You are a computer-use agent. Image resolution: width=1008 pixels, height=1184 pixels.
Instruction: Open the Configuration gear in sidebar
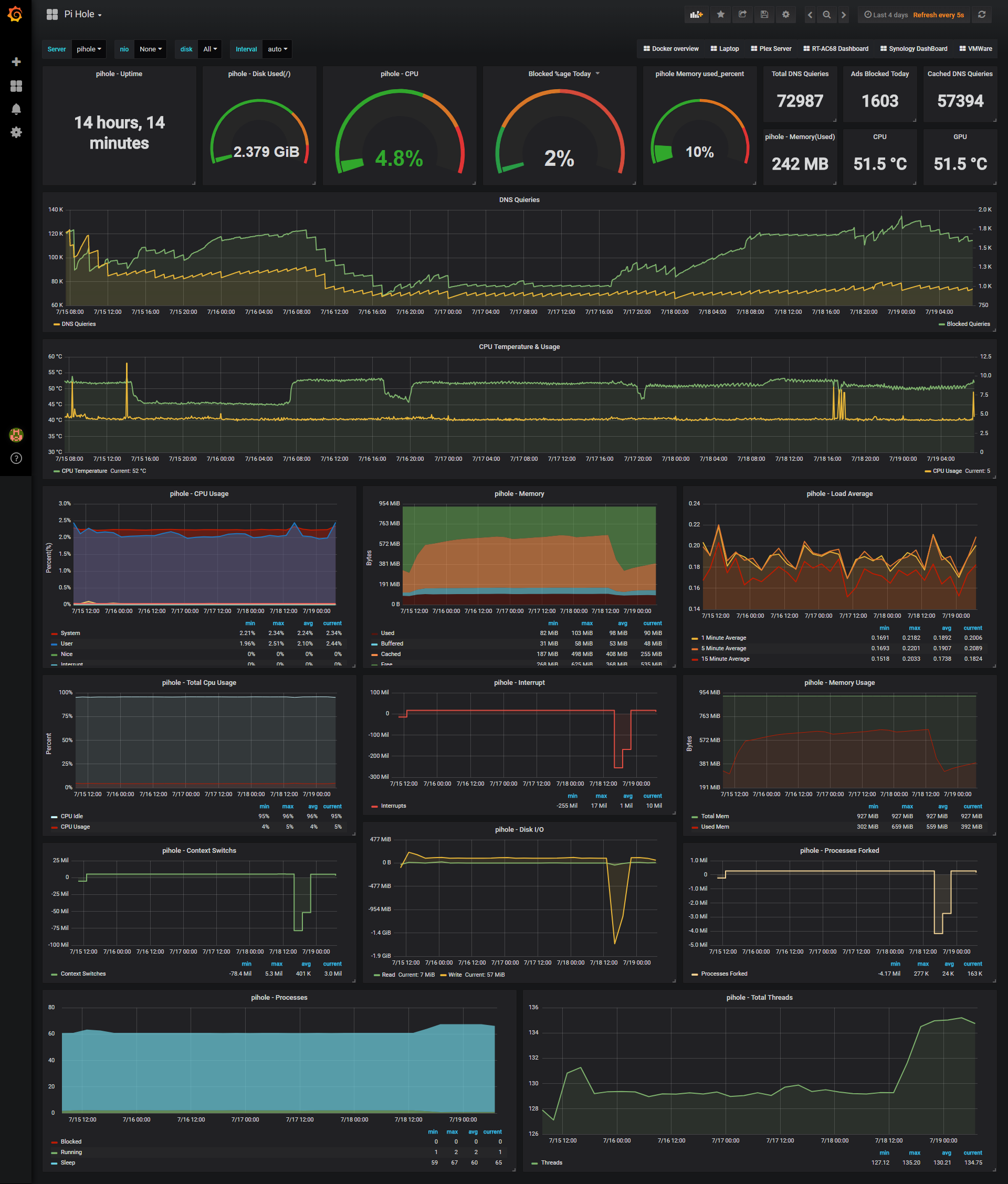point(16,132)
